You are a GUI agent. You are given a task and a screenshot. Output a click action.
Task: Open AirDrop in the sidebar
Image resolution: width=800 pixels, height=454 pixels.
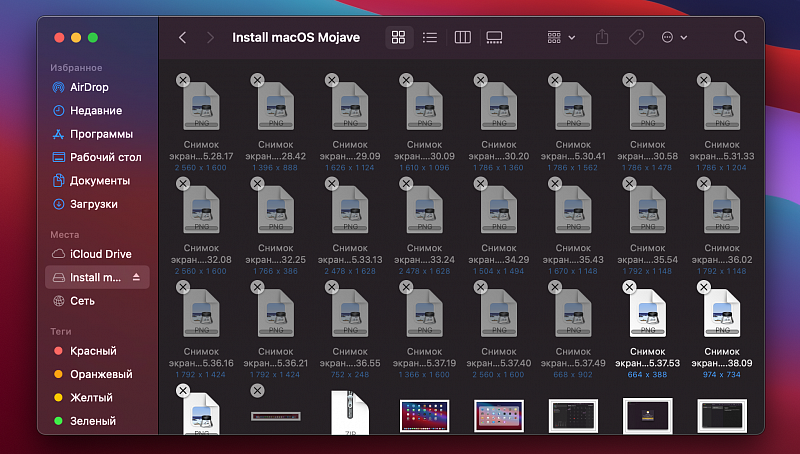pos(89,87)
